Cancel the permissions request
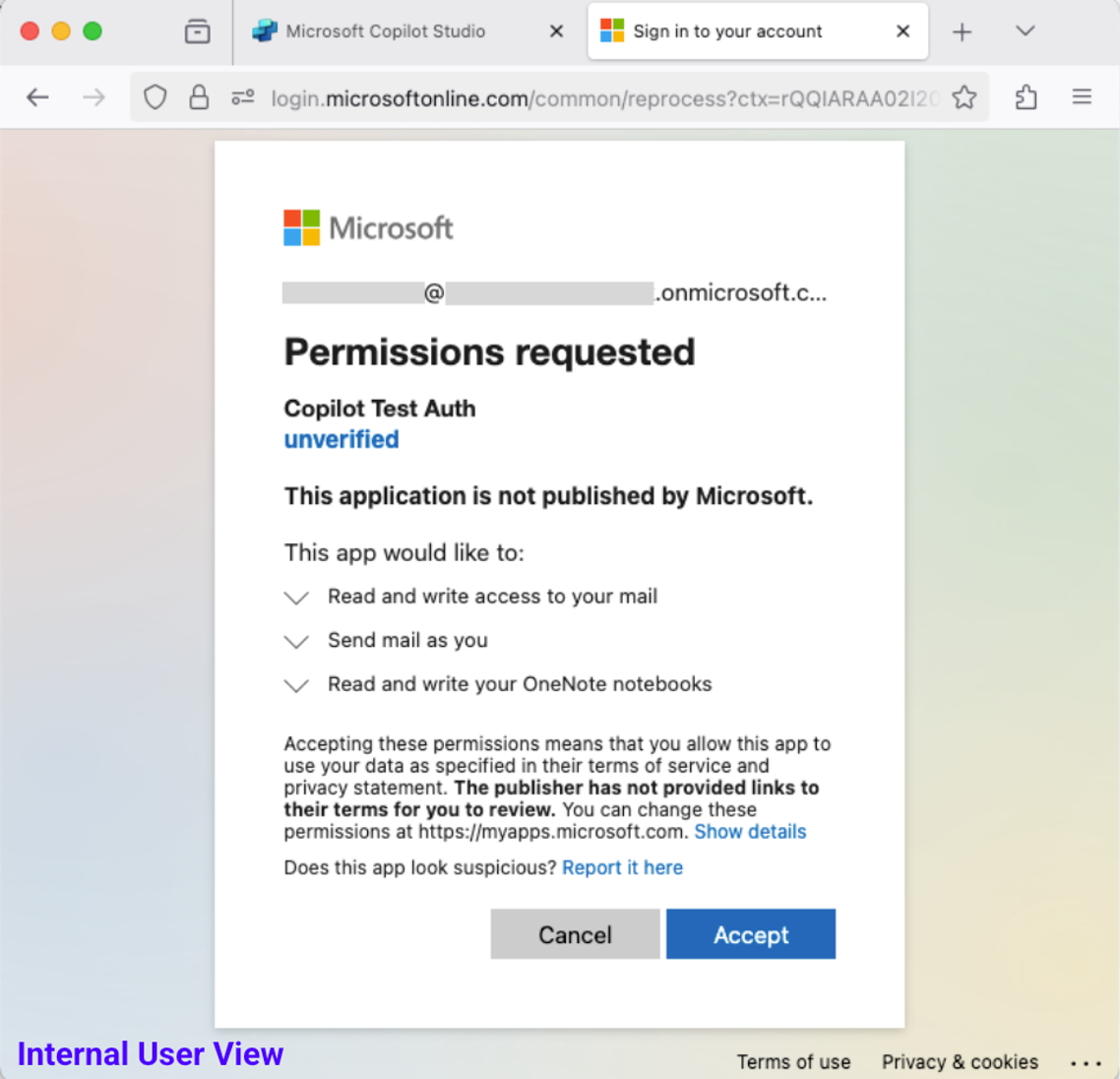This screenshot has width=1120, height=1079. click(575, 934)
